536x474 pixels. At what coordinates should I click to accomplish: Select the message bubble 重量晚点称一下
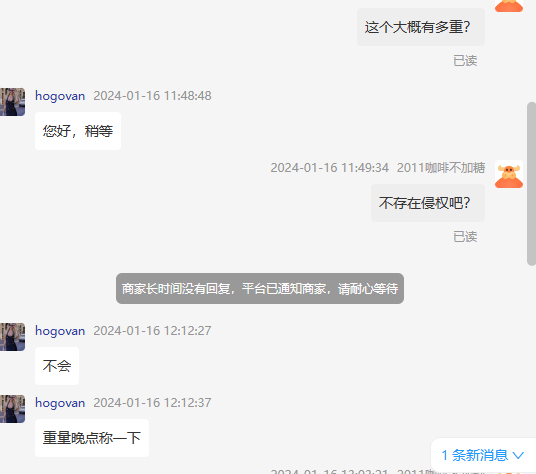[92, 438]
